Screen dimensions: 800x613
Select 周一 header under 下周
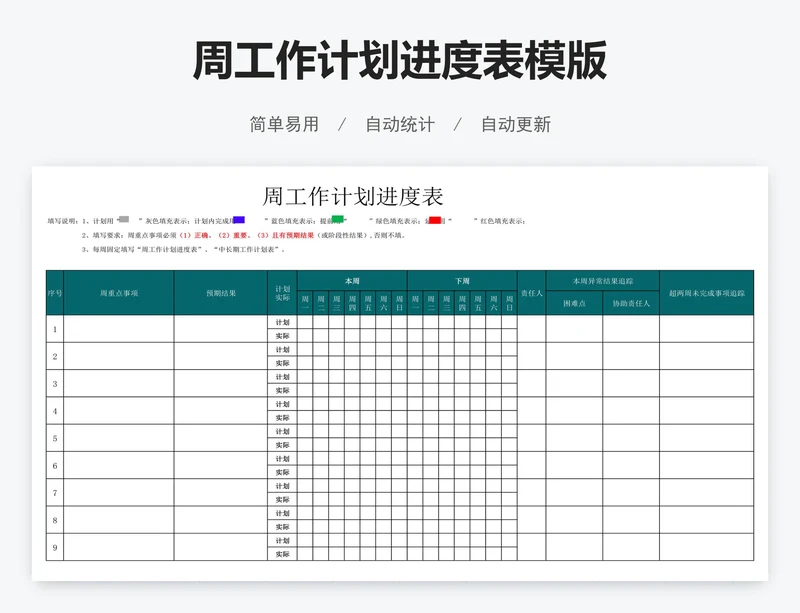(415, 303)
